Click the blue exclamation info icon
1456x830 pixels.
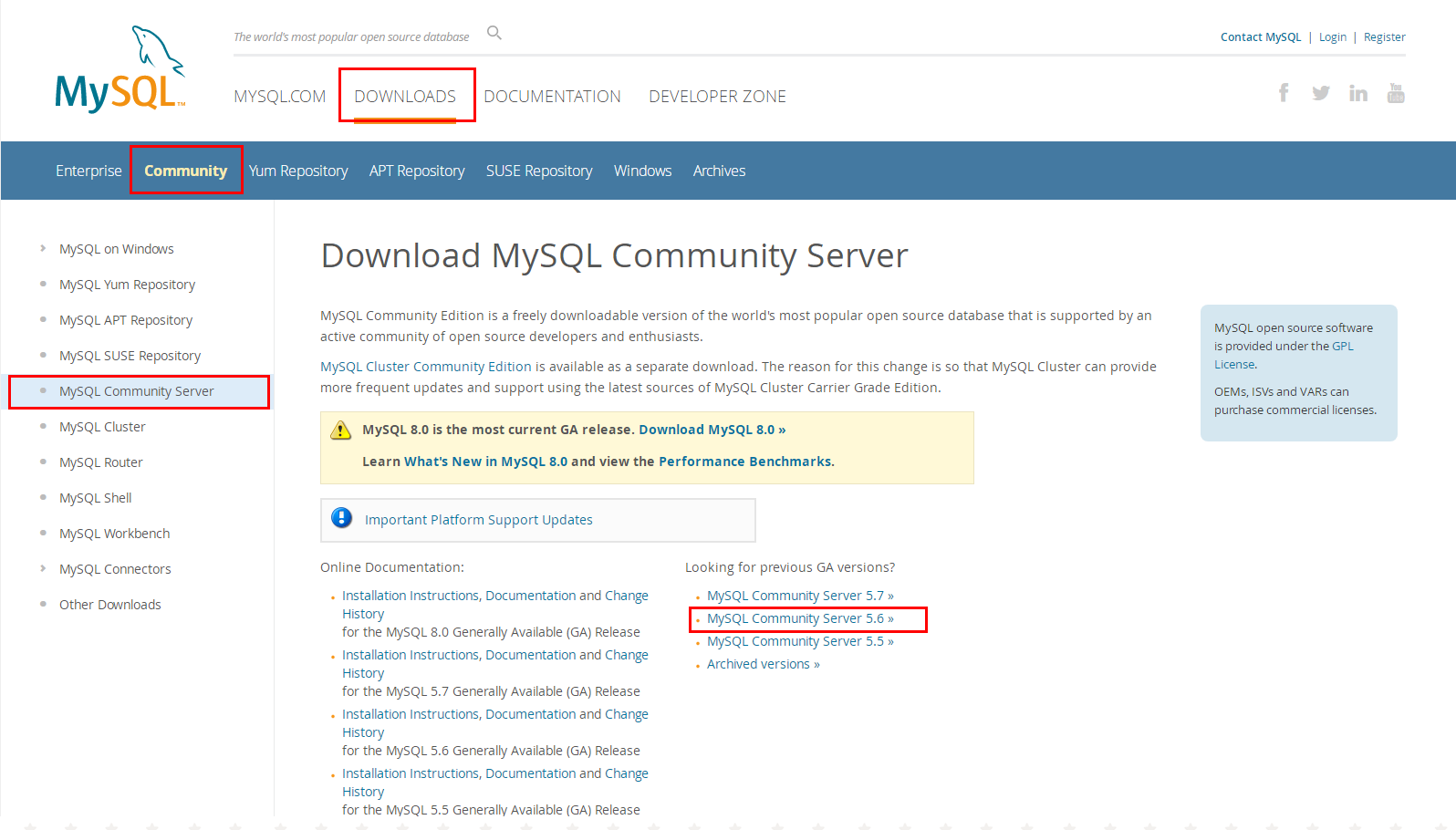click(x=342, y=518)
